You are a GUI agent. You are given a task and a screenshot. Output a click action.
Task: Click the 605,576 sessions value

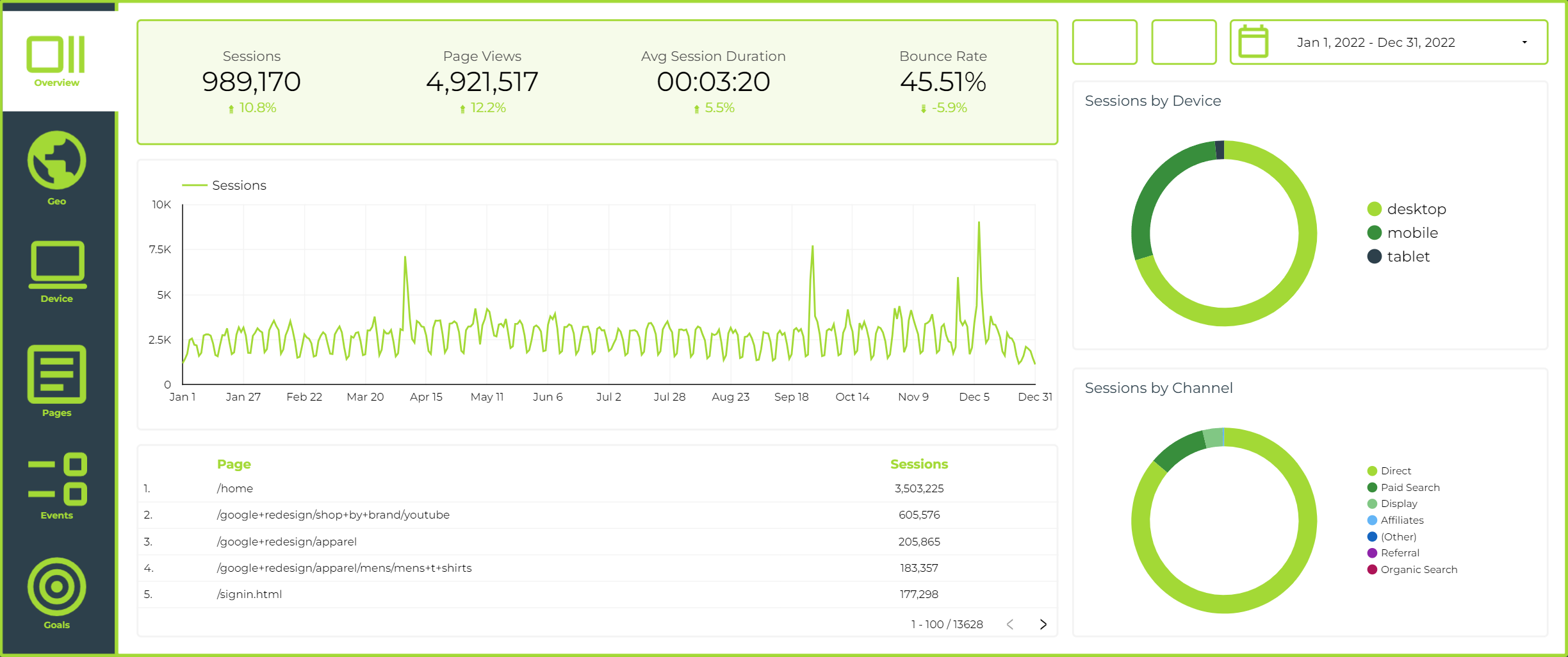click(919, 515)
